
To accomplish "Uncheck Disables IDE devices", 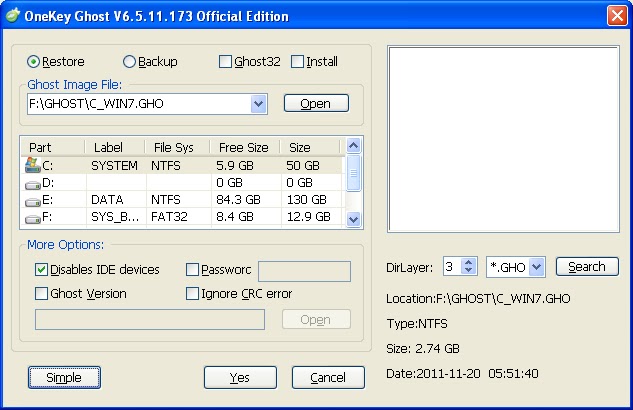I will pyautogui.click(x=41, y=270).
